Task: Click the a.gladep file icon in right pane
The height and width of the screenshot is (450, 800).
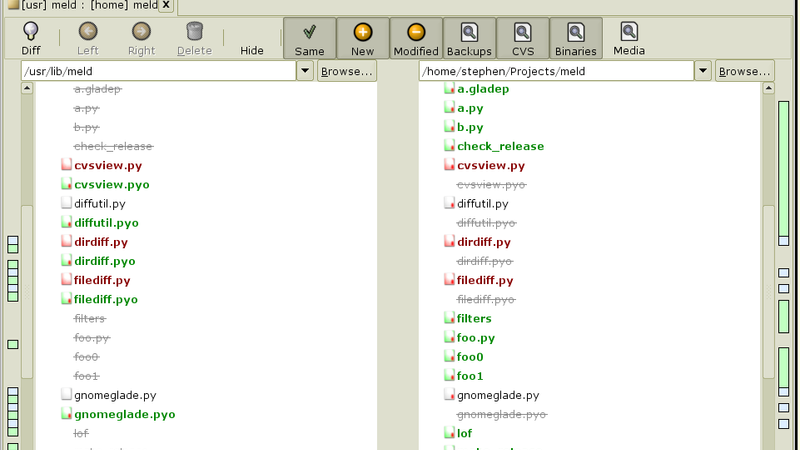Action: [449, 90]
